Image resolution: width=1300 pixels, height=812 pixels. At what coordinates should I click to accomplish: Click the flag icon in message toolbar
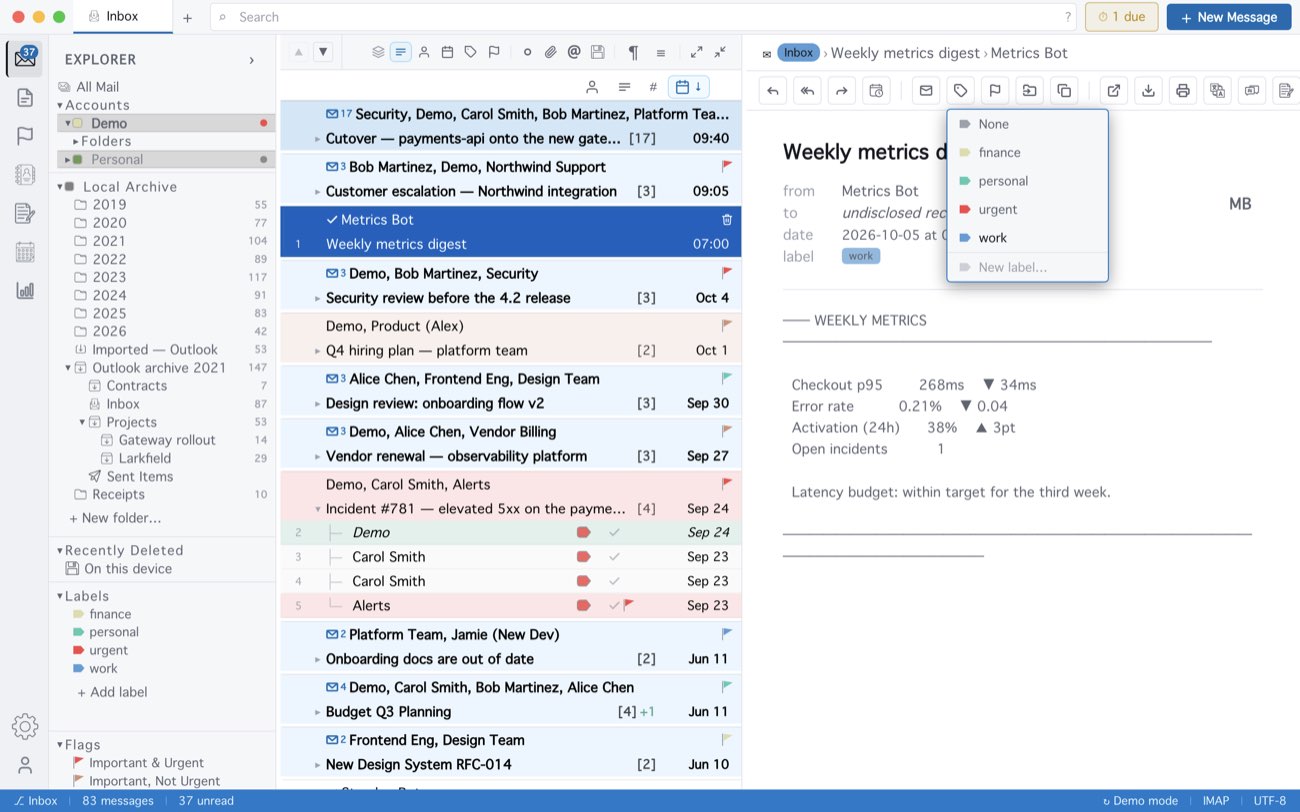point(994,91)
